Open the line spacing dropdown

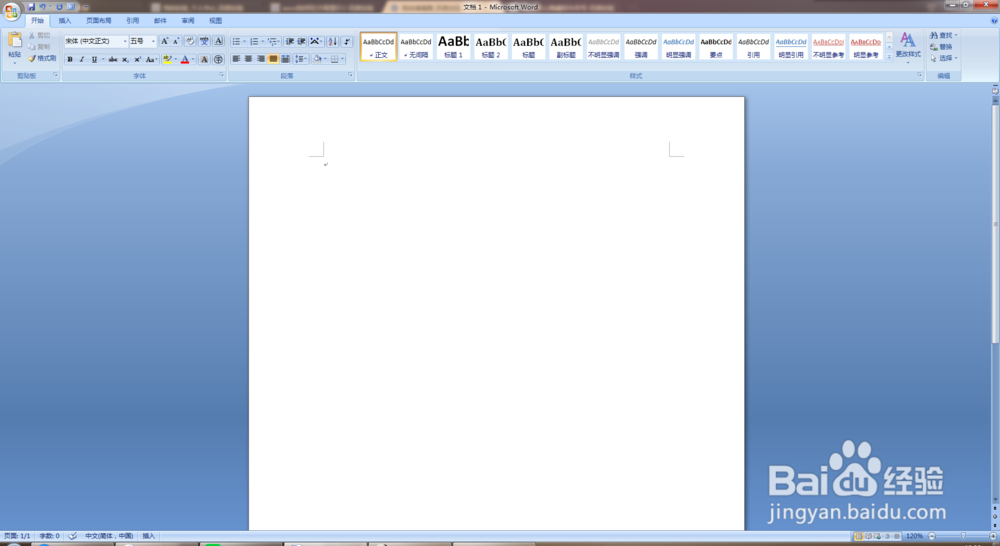click(x=301, y=59)
